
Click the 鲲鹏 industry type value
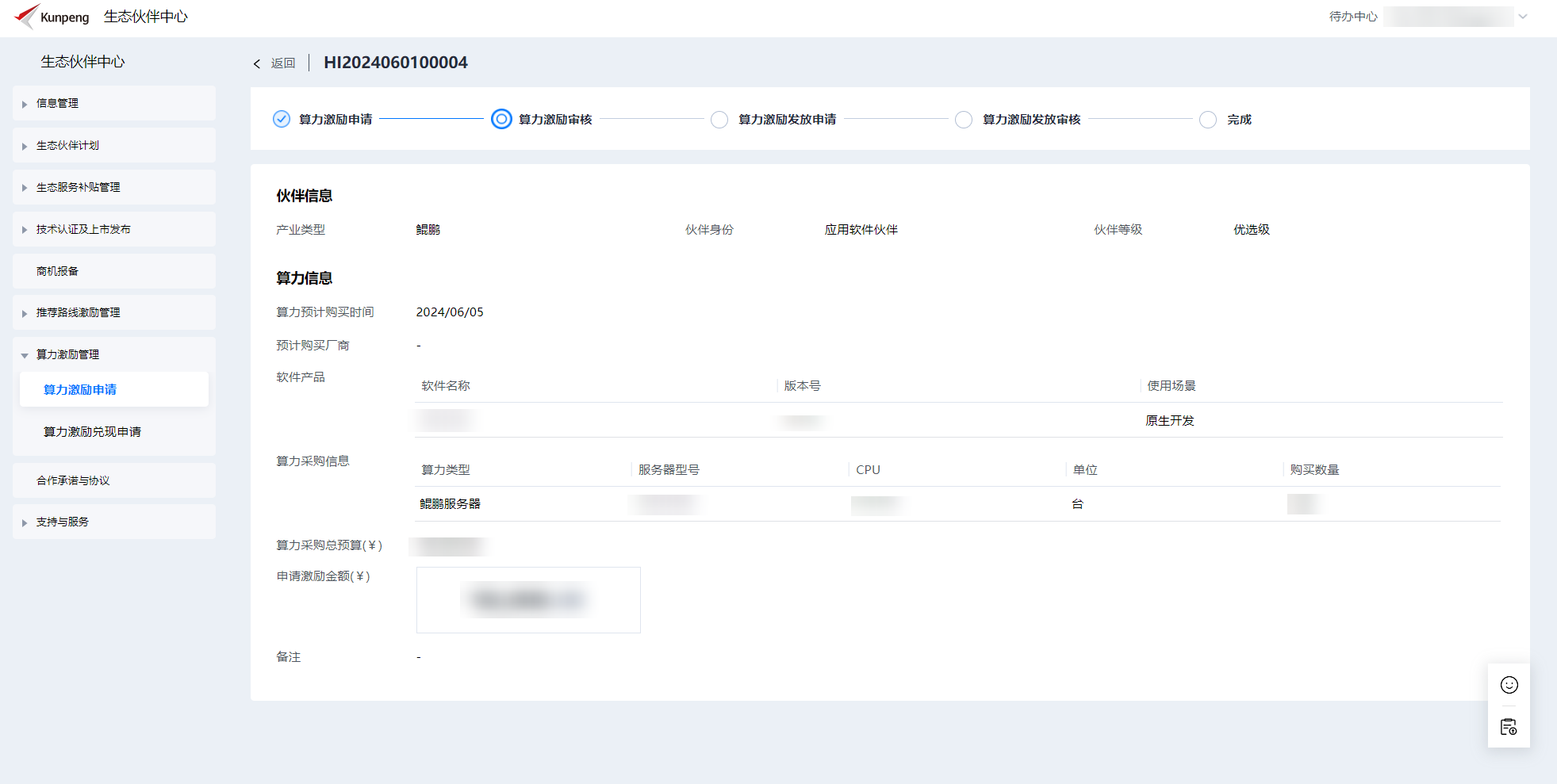coord(428,229)
